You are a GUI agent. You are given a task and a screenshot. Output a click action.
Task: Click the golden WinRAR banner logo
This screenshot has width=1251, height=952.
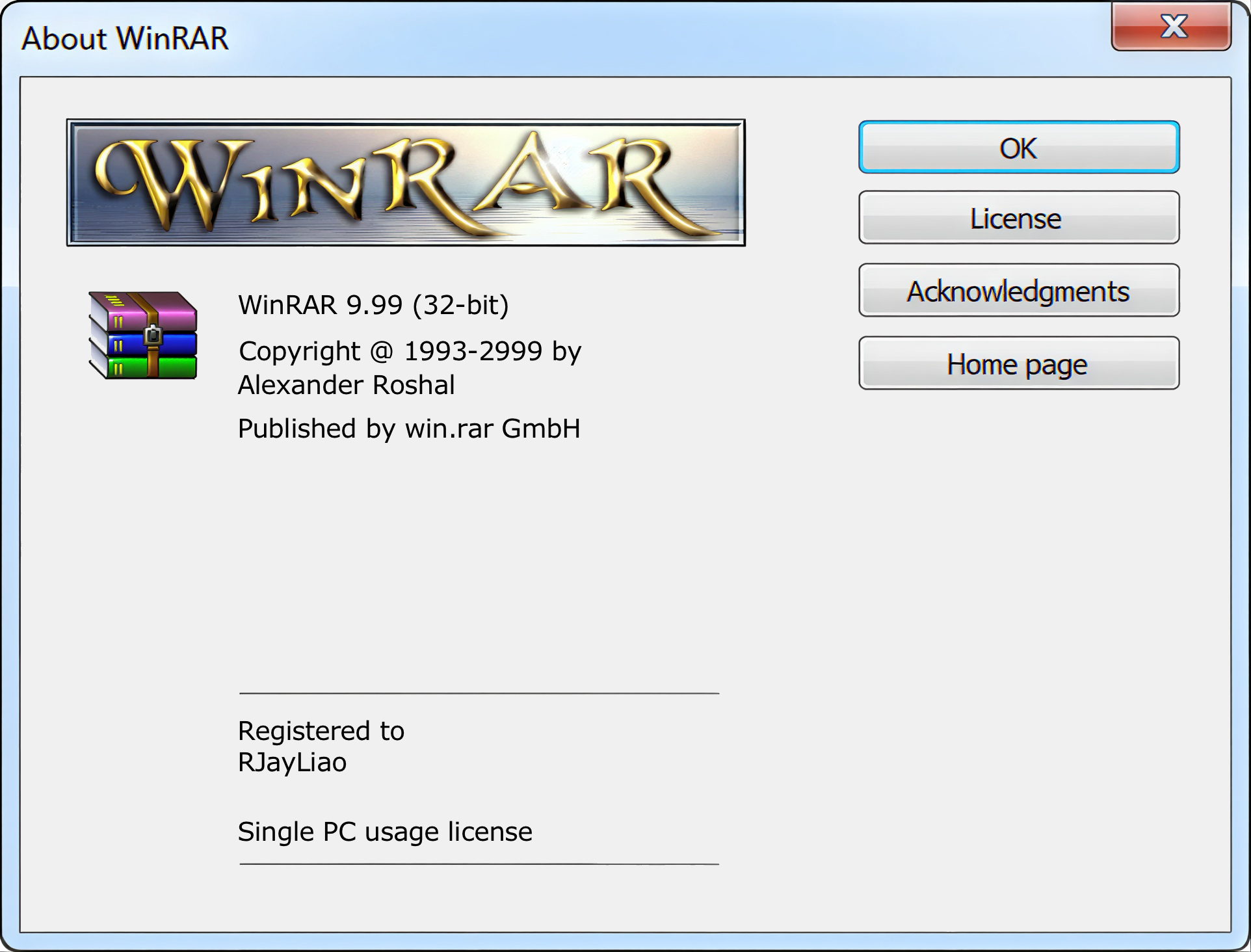[x=406, y=183]
